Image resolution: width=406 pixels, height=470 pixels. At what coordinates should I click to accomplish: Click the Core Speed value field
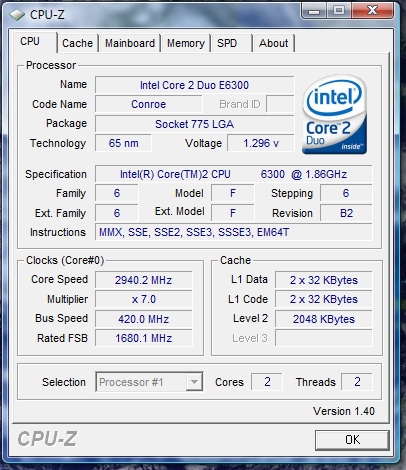coord(144,280)
